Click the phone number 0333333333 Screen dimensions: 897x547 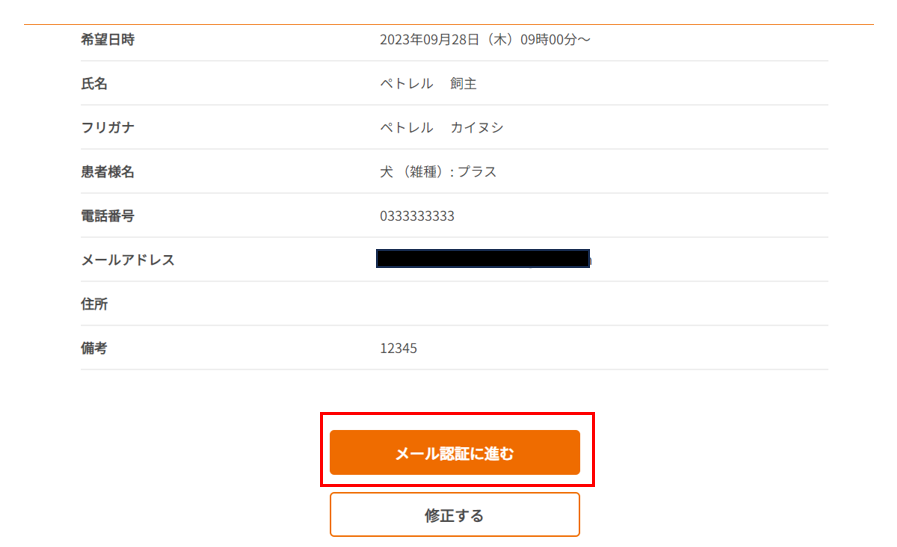coord(417,216)
